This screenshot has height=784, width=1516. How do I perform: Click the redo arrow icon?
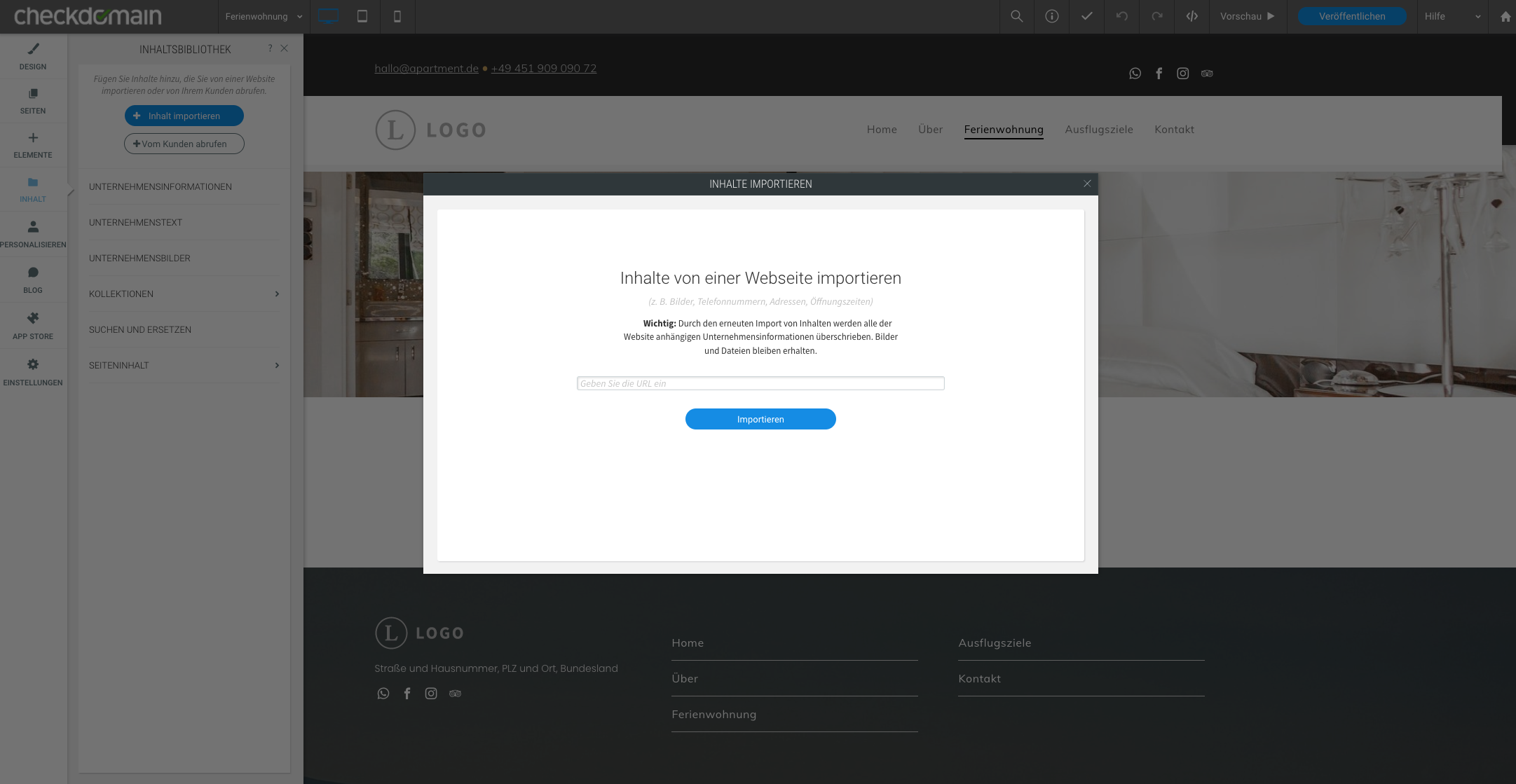pyautogui.click(x=1156, y=16)
